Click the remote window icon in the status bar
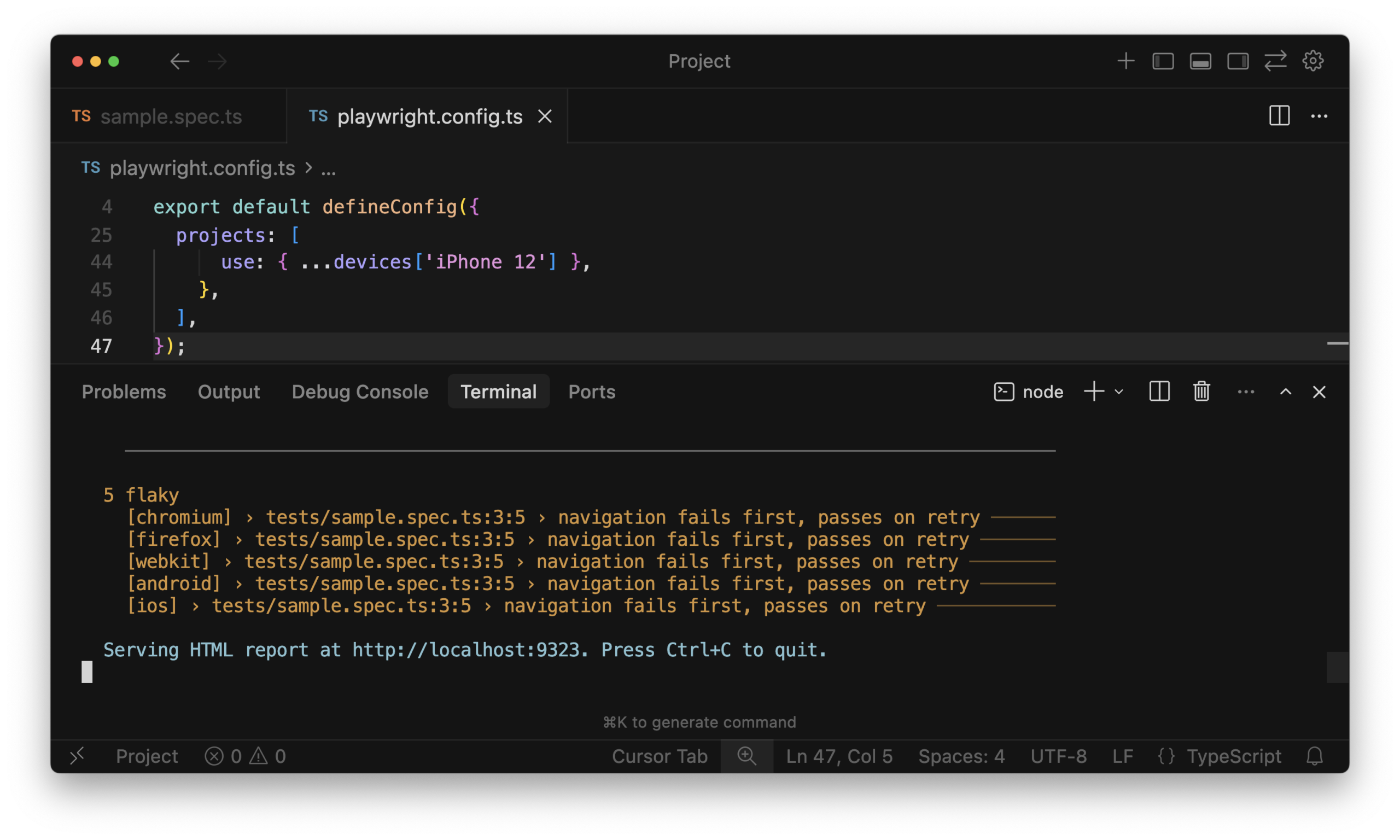Viewport: 1400px width, 840px height. tap(78, 756)
